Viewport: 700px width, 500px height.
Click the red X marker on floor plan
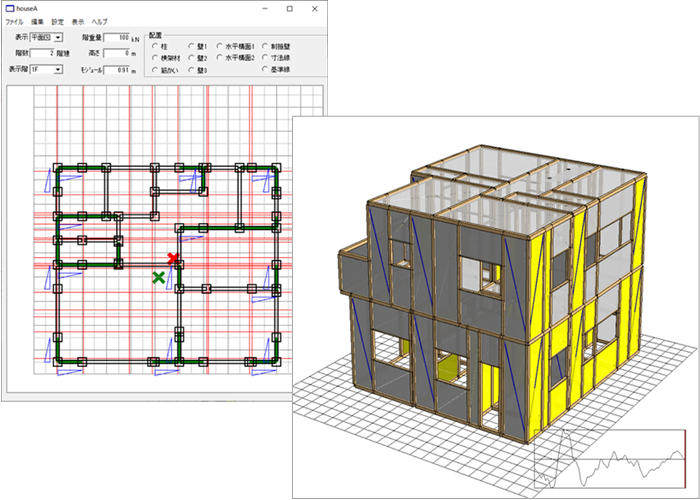173,259
